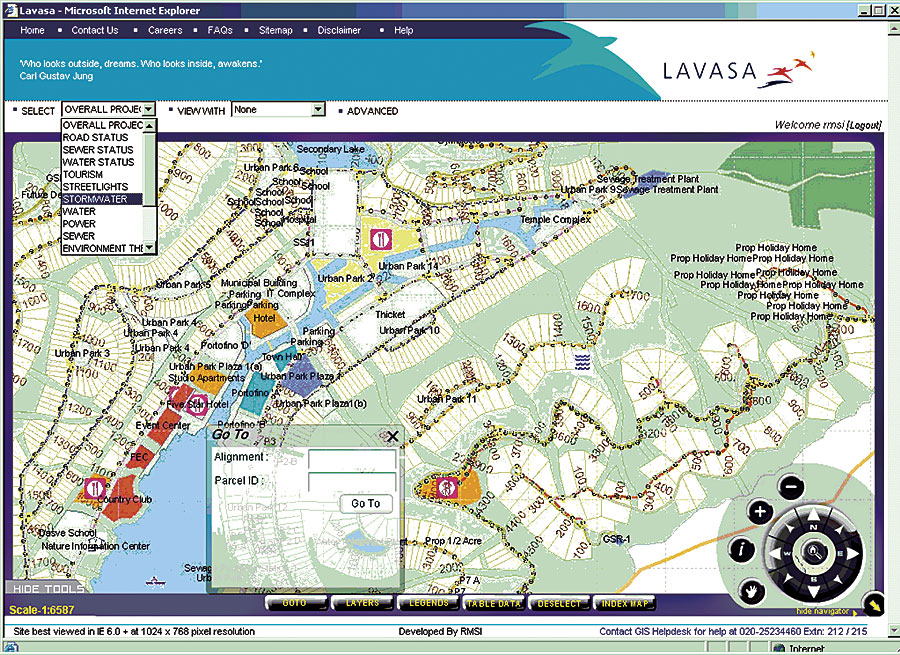
Task: Click into the Parcel ID input field
Action: 352,483
